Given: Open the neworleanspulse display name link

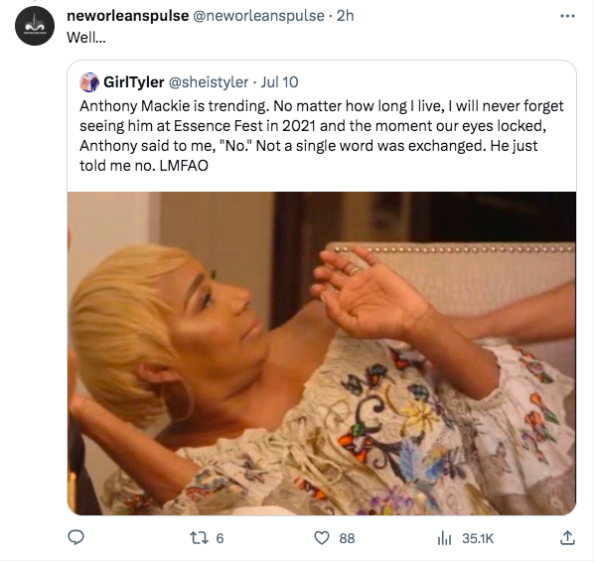Looking at the screenshot, I should click(x=128, y=16).
